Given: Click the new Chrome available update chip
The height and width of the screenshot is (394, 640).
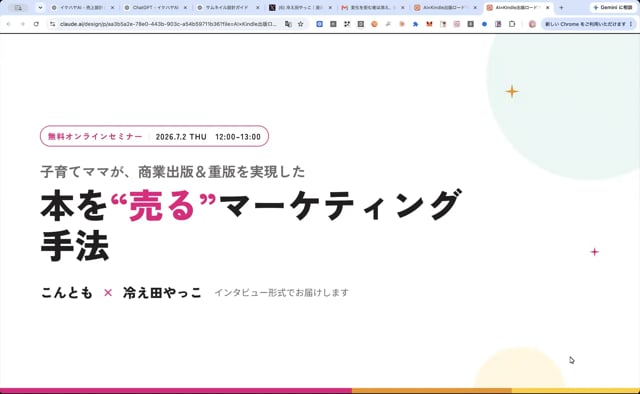Looking at the screenshot, I should pos(588,24).
